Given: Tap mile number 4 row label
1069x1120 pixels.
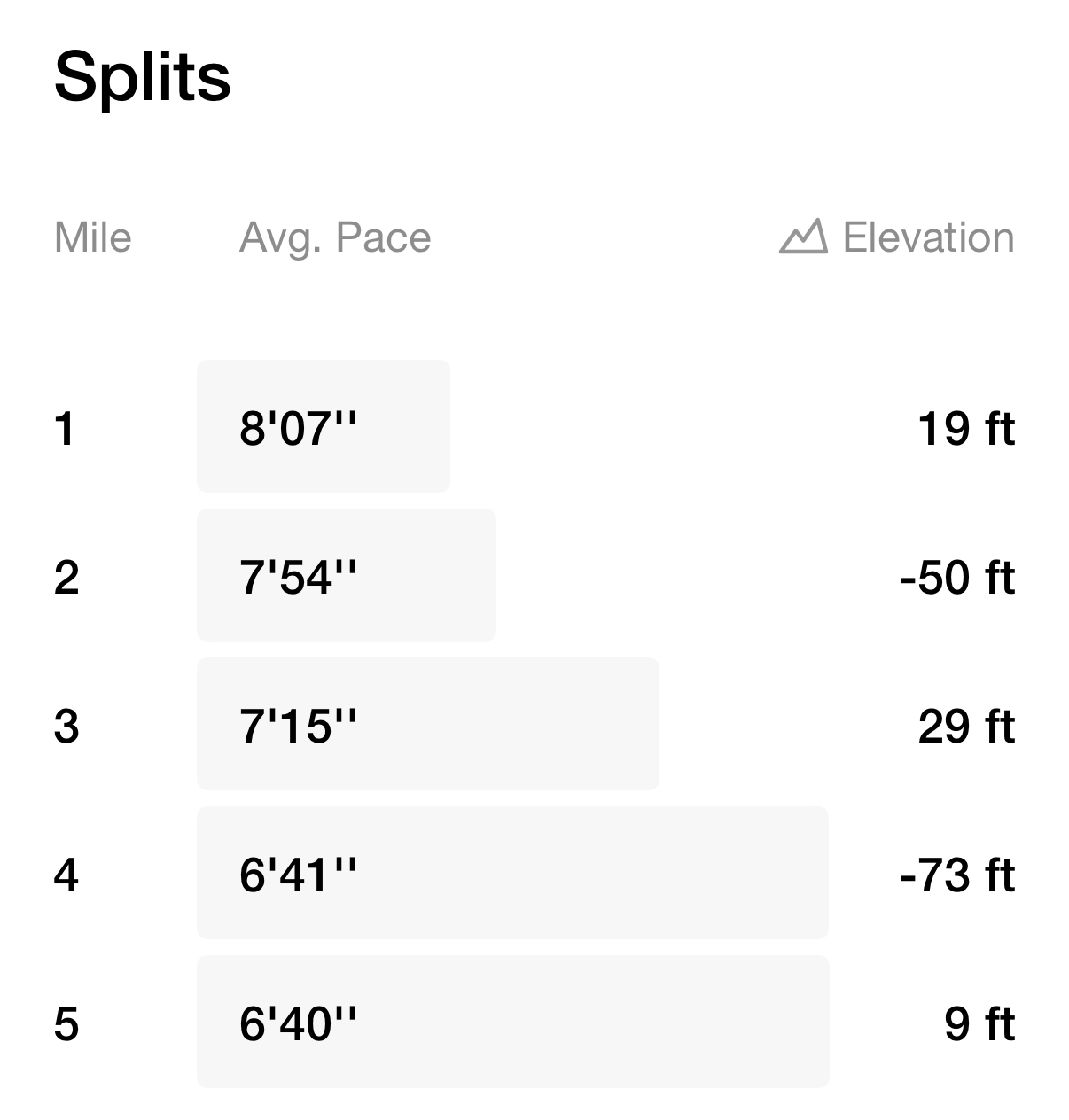Looking at the screenshot, I should tap(66, 875).
